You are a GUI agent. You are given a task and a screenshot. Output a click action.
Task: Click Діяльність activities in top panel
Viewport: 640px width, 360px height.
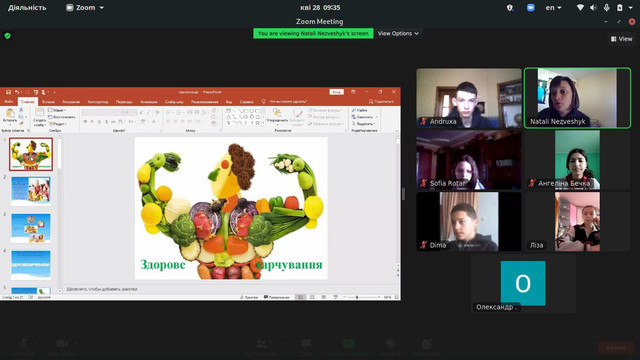27,7
